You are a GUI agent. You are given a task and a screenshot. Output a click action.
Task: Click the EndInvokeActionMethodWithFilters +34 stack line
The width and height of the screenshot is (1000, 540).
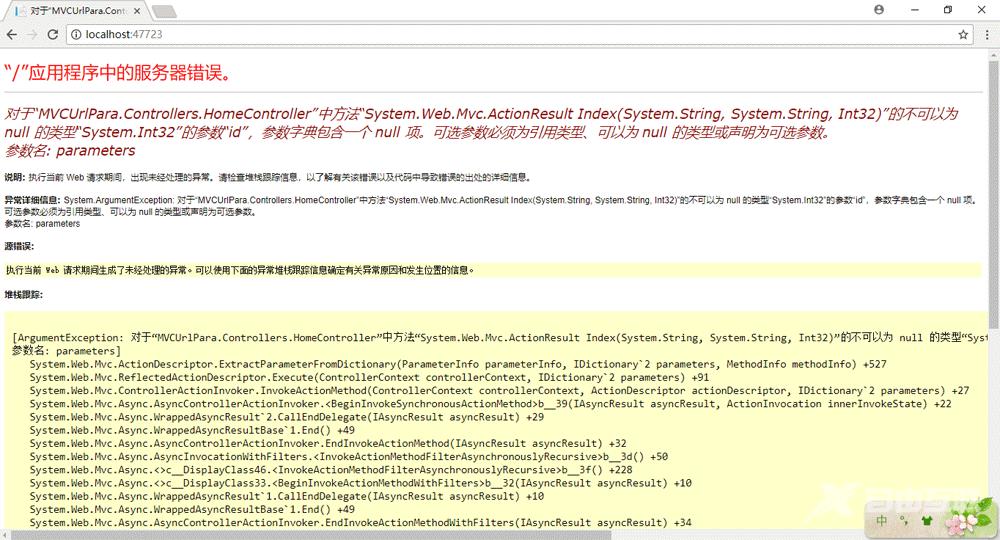point(360,522)
